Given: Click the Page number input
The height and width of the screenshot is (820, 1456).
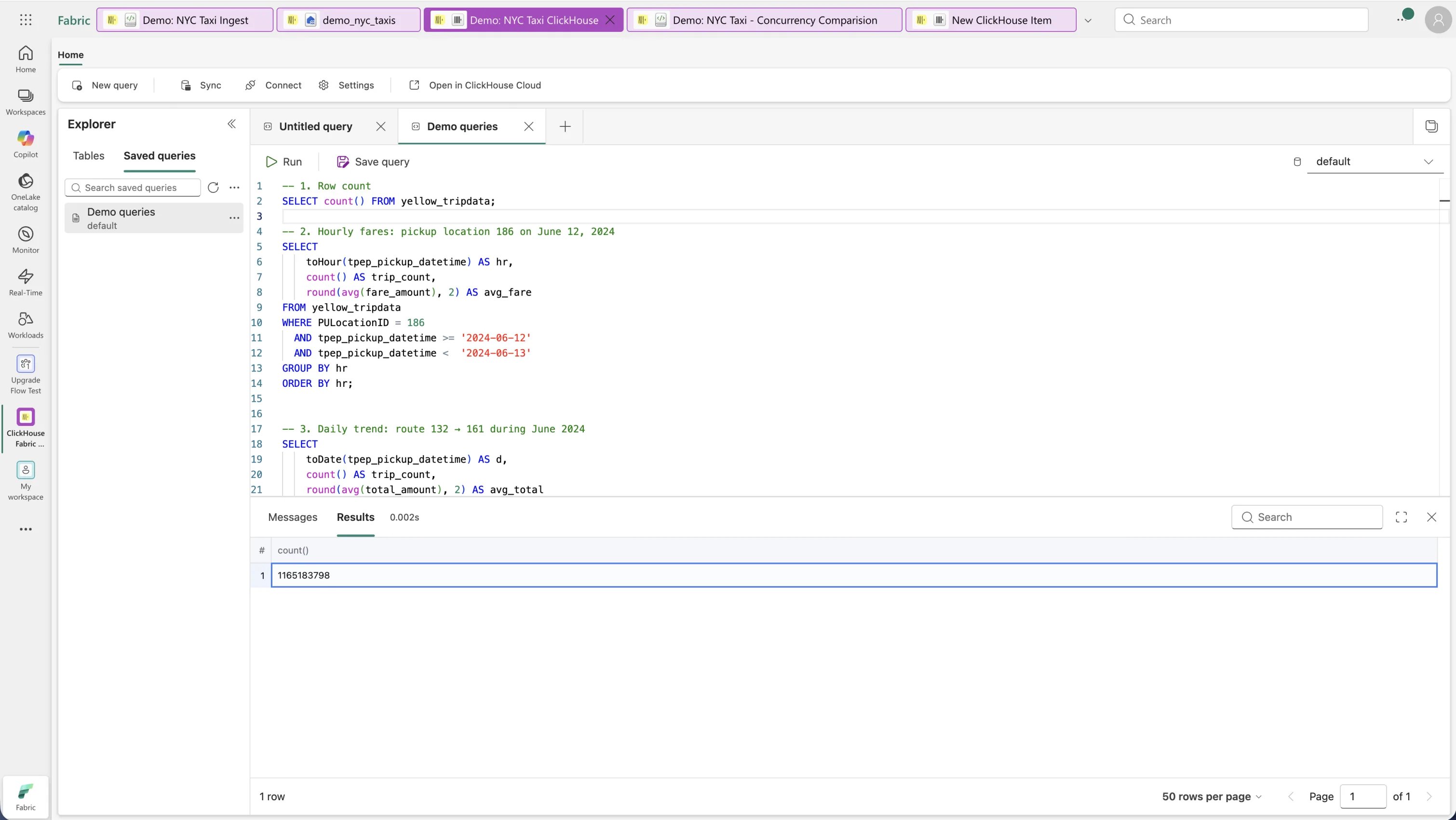Looking at the screenshot, I should [1362, 796].
